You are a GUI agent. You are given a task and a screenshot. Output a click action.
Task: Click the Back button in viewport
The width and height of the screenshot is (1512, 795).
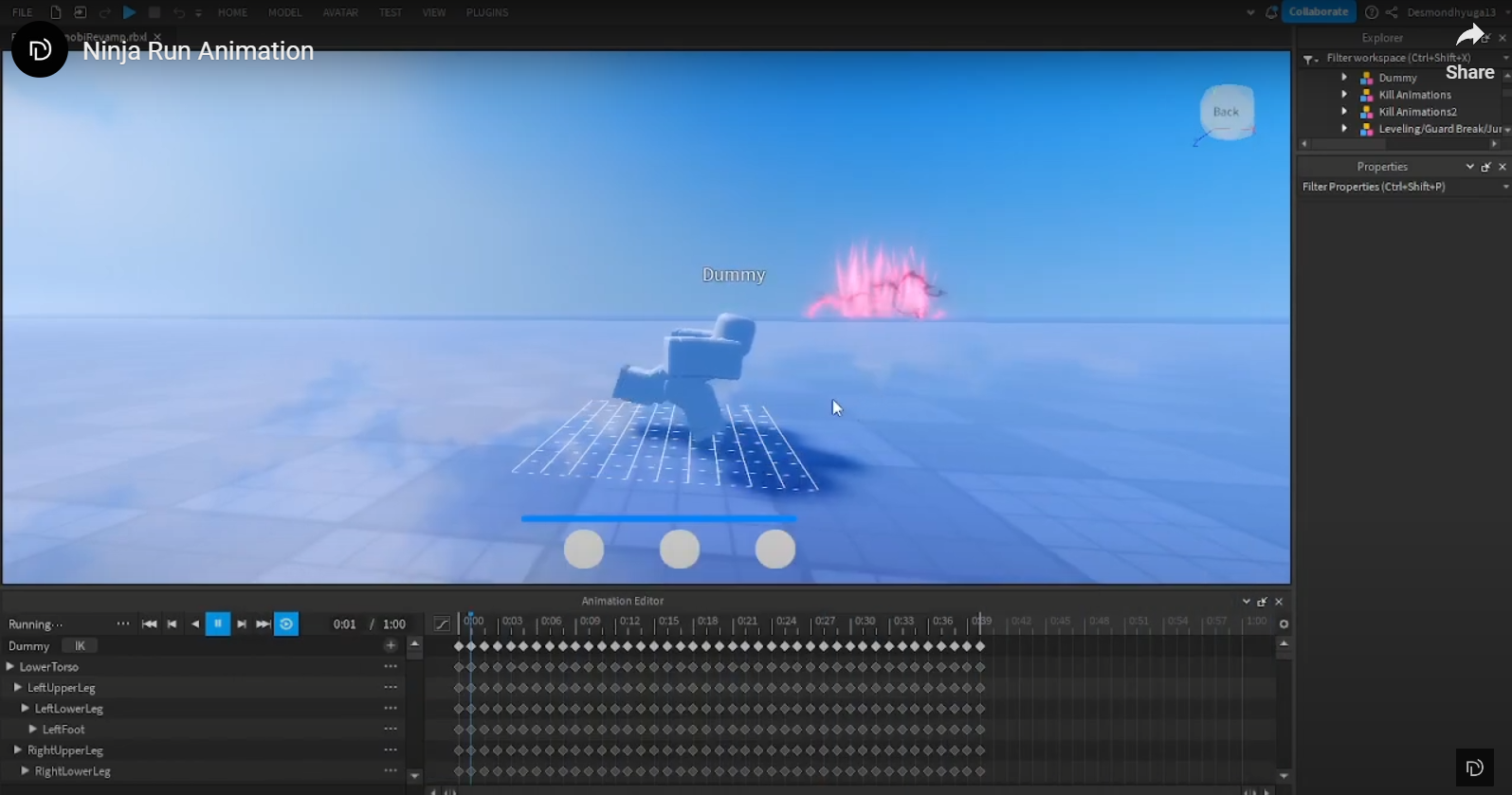[1227, 112]
